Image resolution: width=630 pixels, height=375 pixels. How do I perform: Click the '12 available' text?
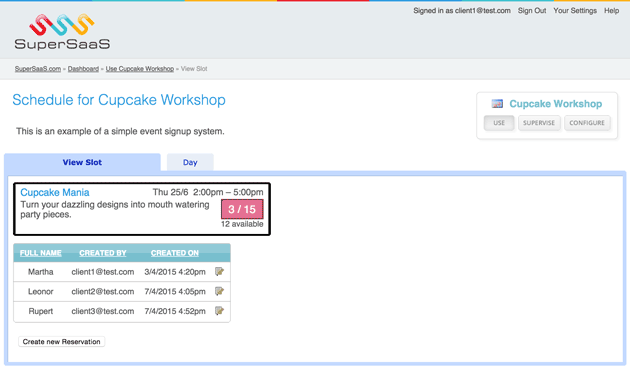(242, 224)
